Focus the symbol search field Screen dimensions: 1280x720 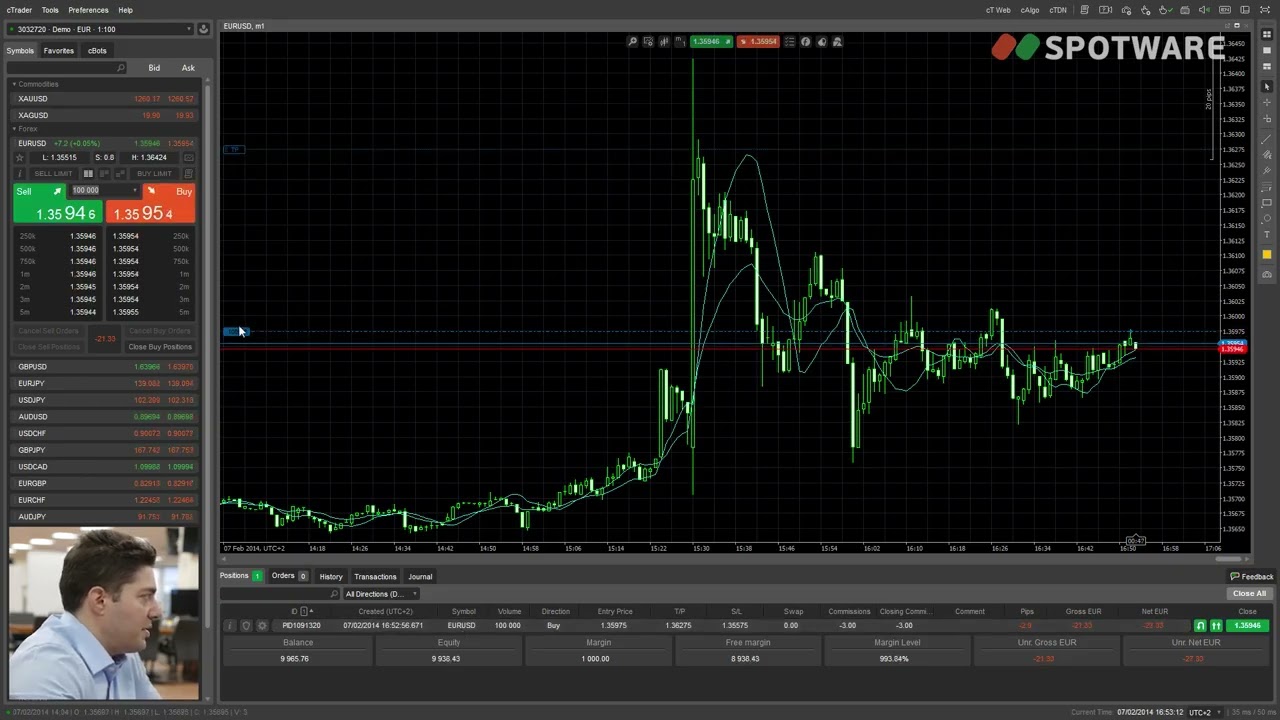66,68
